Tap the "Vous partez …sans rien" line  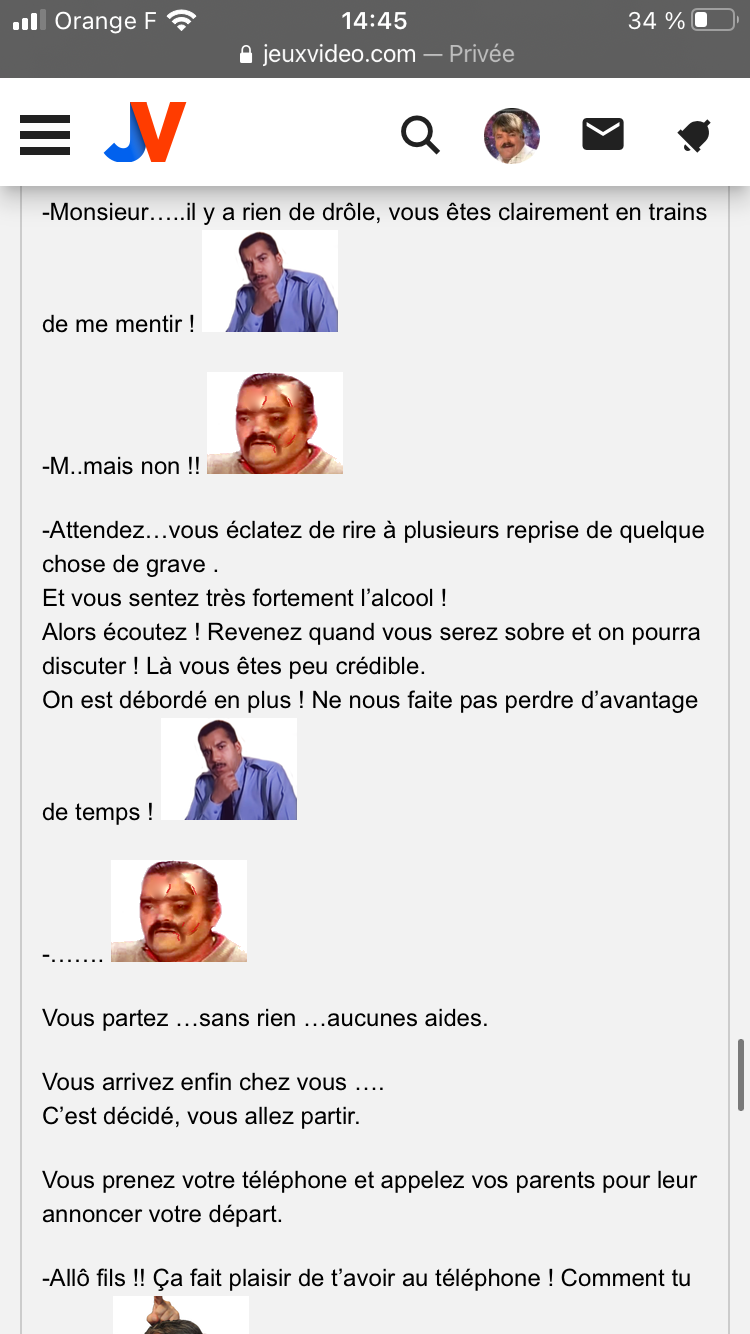(x=265, y=1019)
